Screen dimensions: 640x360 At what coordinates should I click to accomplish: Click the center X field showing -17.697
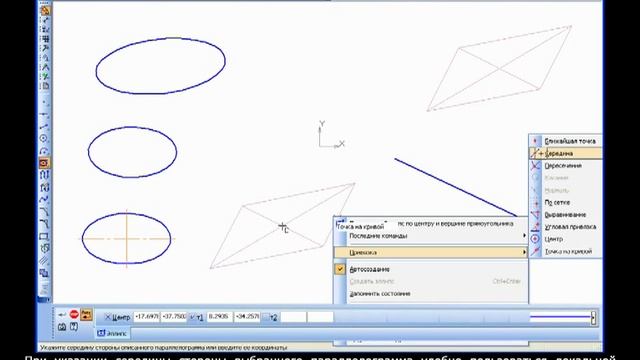click(147, 317)
